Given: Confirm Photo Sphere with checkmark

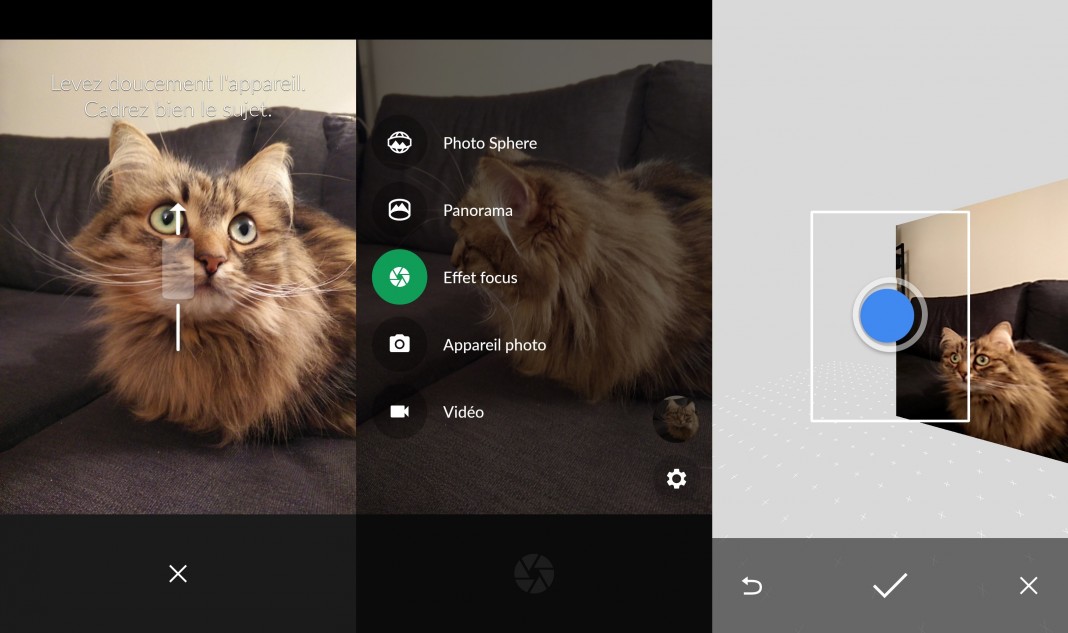Looking at the screenshot, I should [x=890, y=585].
